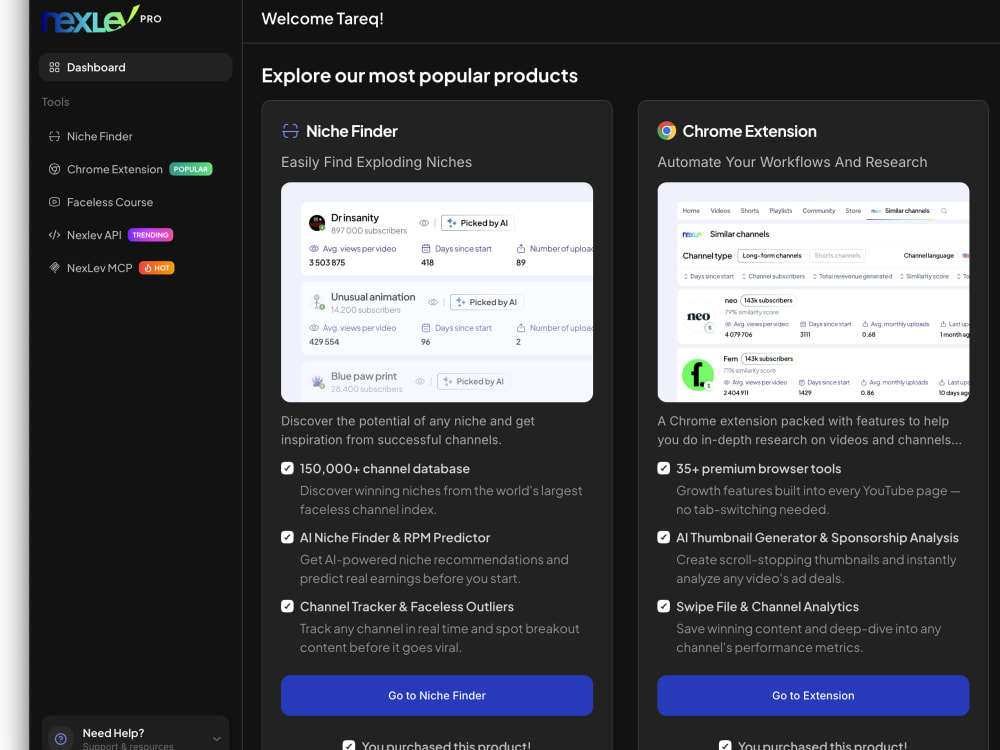Toggle AI Thumbnail Generator & Sponsorship Analysis checkbox
The height and width of the screenshot is (750, 1000).
point(664,538)
